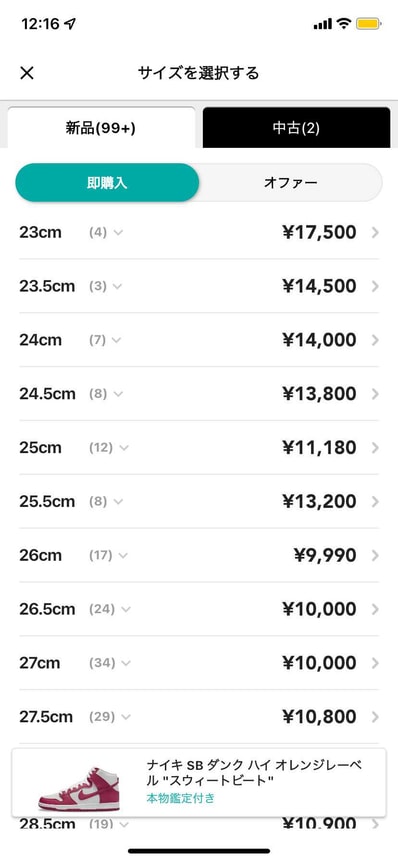This screenshot has width=398, height=861.
Task: Toggle to 即購入 buy-now mode
Action: [107, 183]
